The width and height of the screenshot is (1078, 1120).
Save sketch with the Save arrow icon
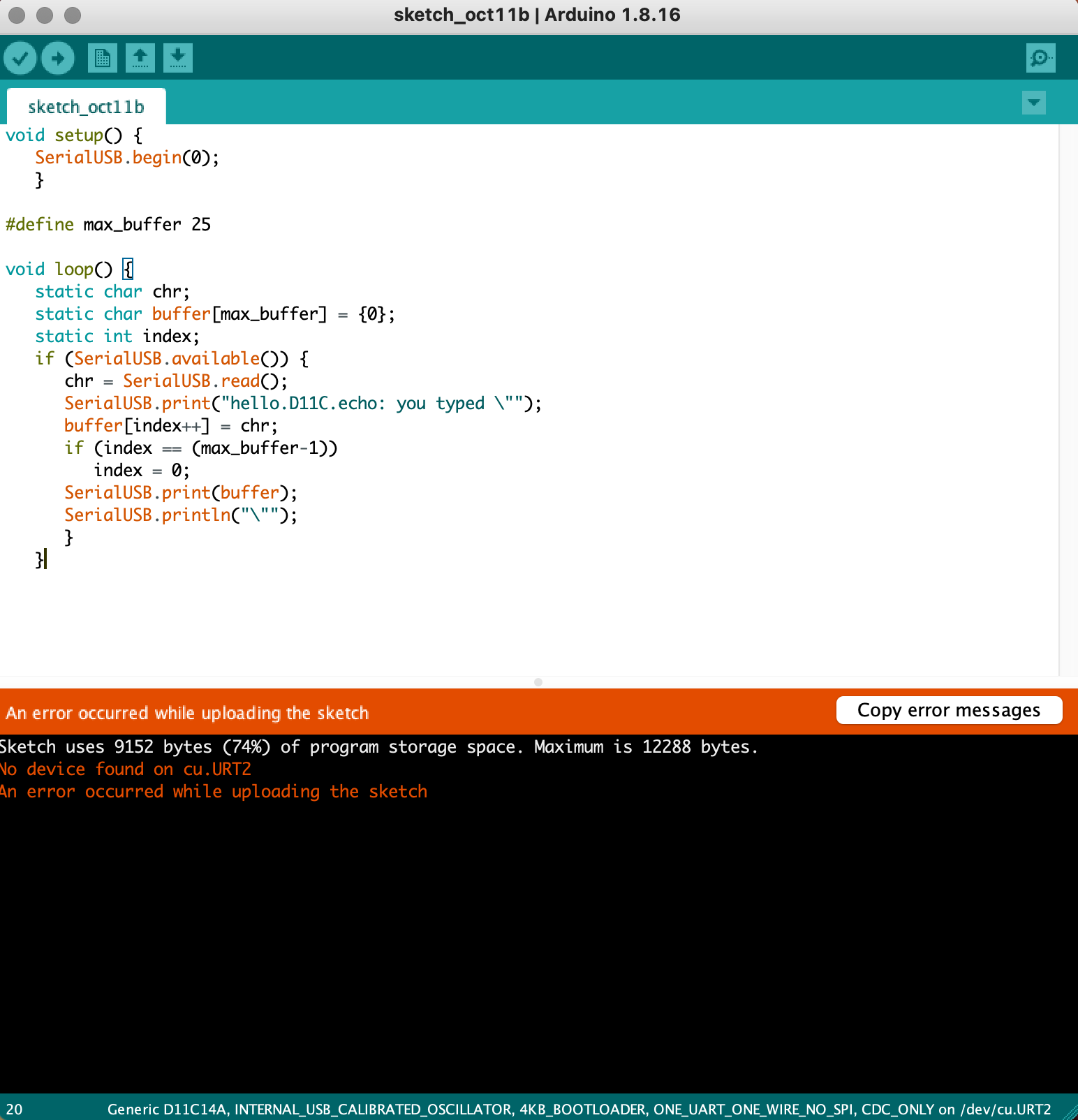tap(178, 58)
